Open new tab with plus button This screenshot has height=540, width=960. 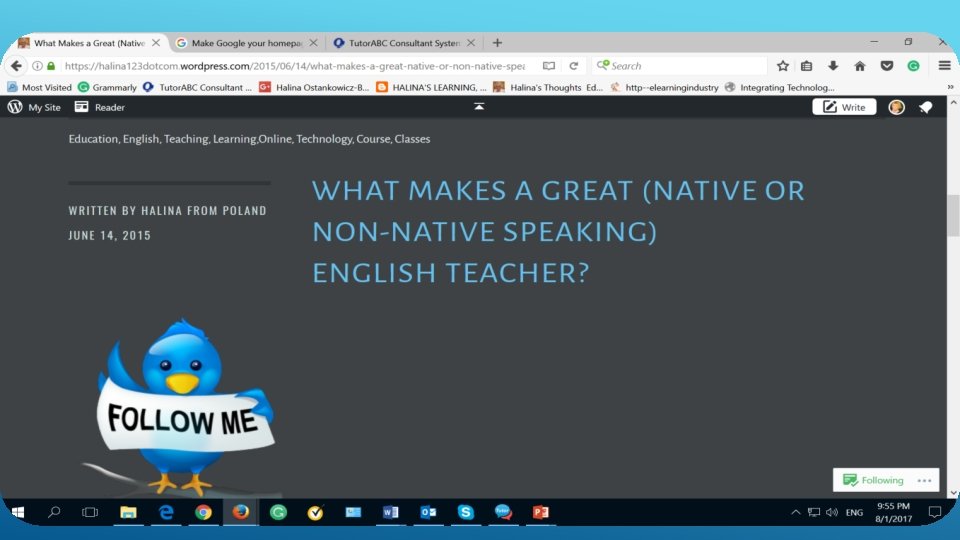point(497,43)
